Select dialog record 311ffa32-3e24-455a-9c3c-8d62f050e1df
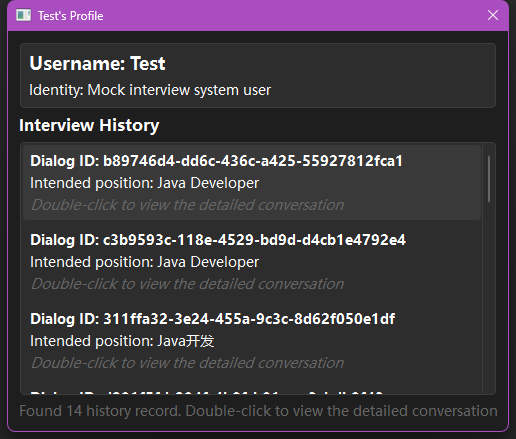This screenshot has width=516, height=439. click(252, 340)
